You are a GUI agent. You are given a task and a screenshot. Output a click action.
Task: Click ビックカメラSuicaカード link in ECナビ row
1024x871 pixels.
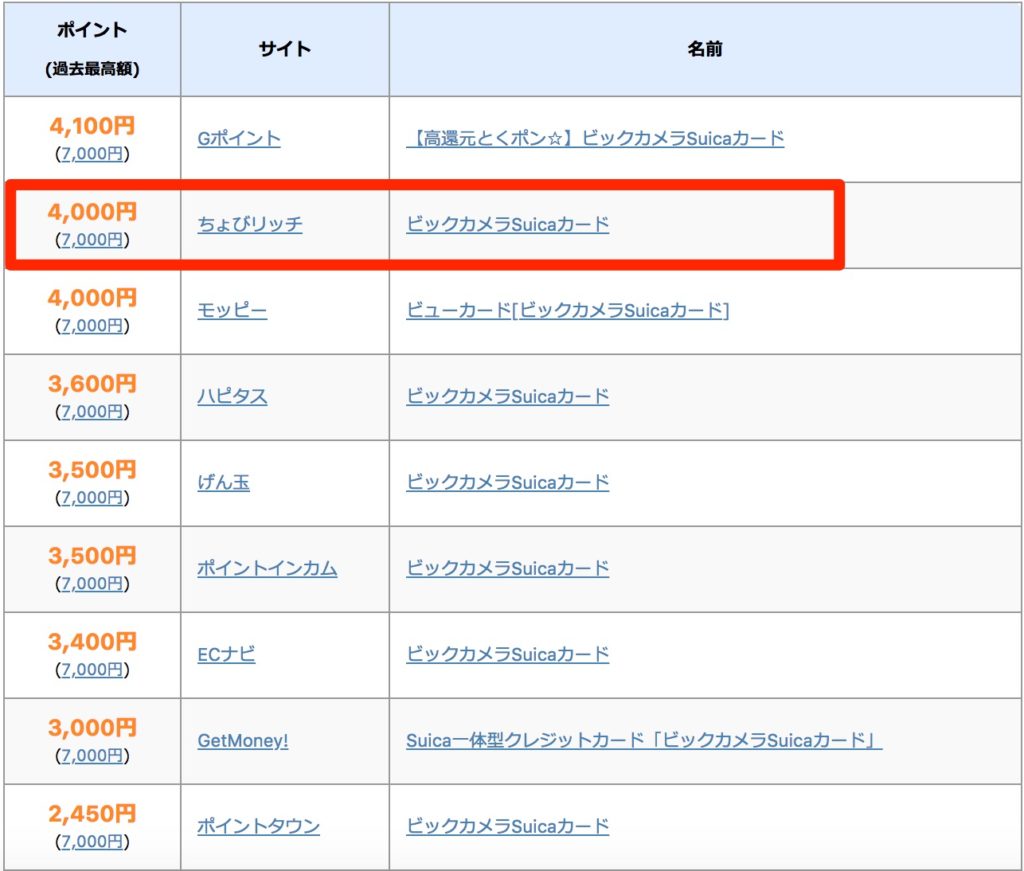(507, 654)
